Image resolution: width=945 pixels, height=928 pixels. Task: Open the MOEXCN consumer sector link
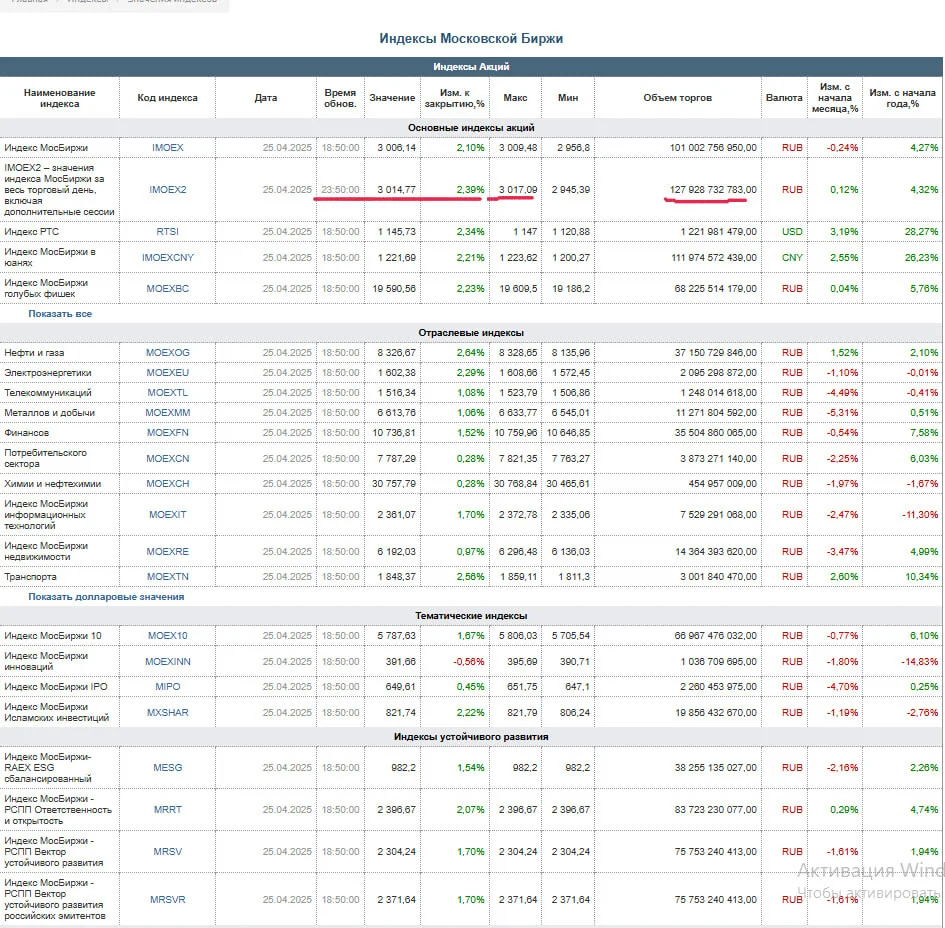point(168,459)
